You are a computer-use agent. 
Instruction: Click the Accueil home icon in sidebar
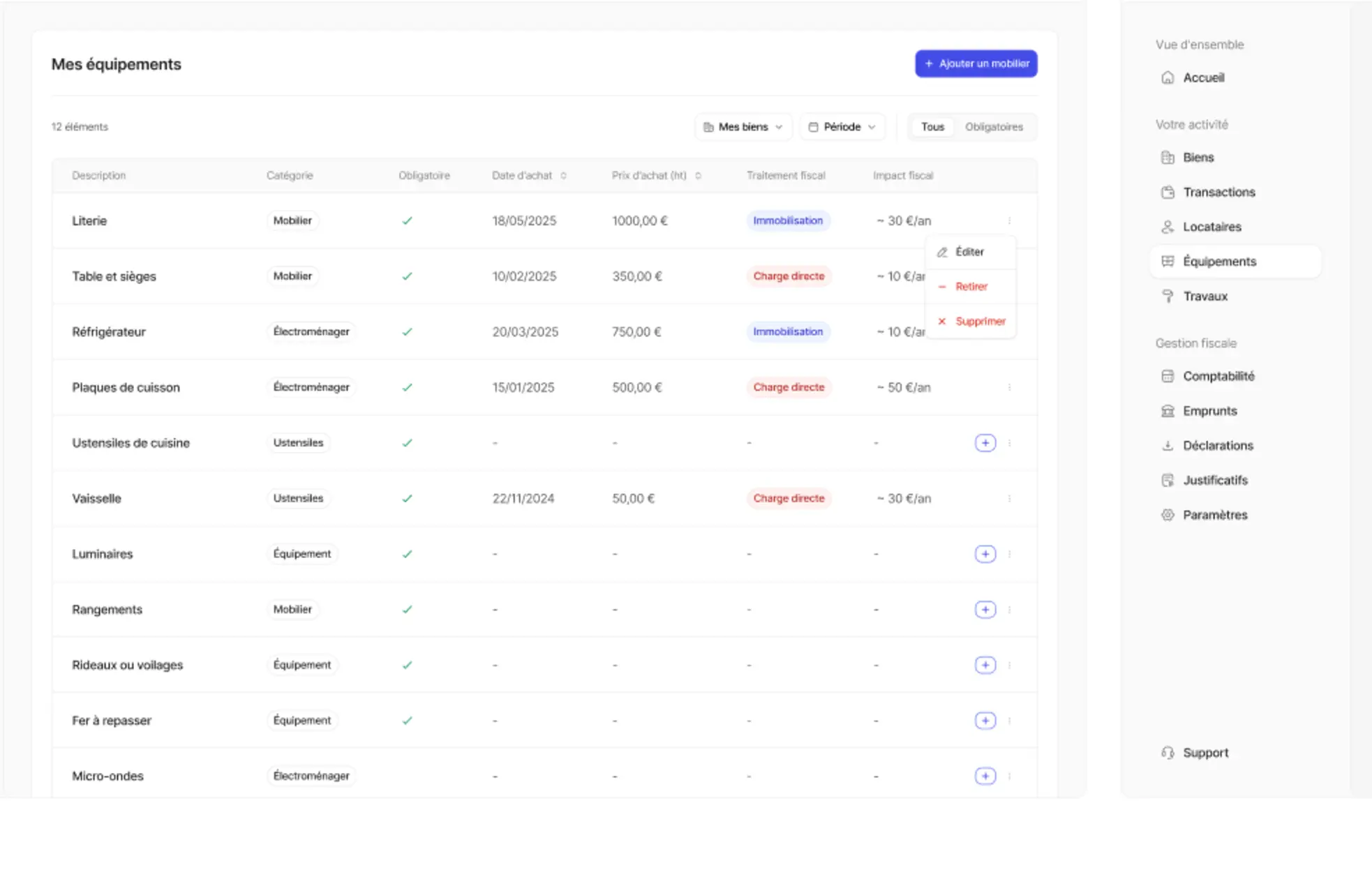click(x=1168, y=77)
